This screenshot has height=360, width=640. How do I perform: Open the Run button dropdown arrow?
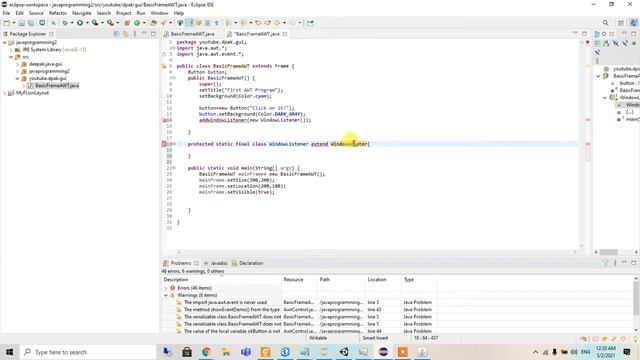point(87,23)
